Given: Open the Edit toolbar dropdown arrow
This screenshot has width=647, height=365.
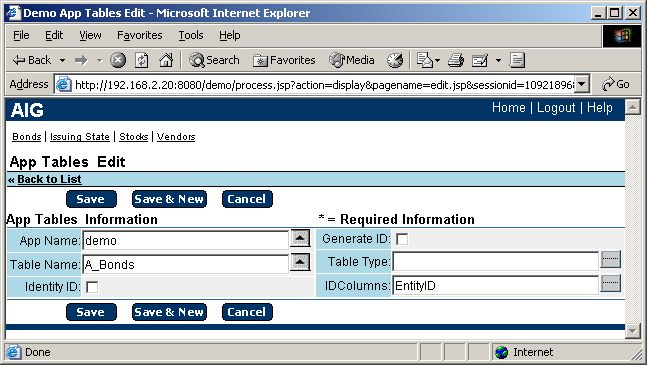Looking at the screenshot, I should point(498,61).
